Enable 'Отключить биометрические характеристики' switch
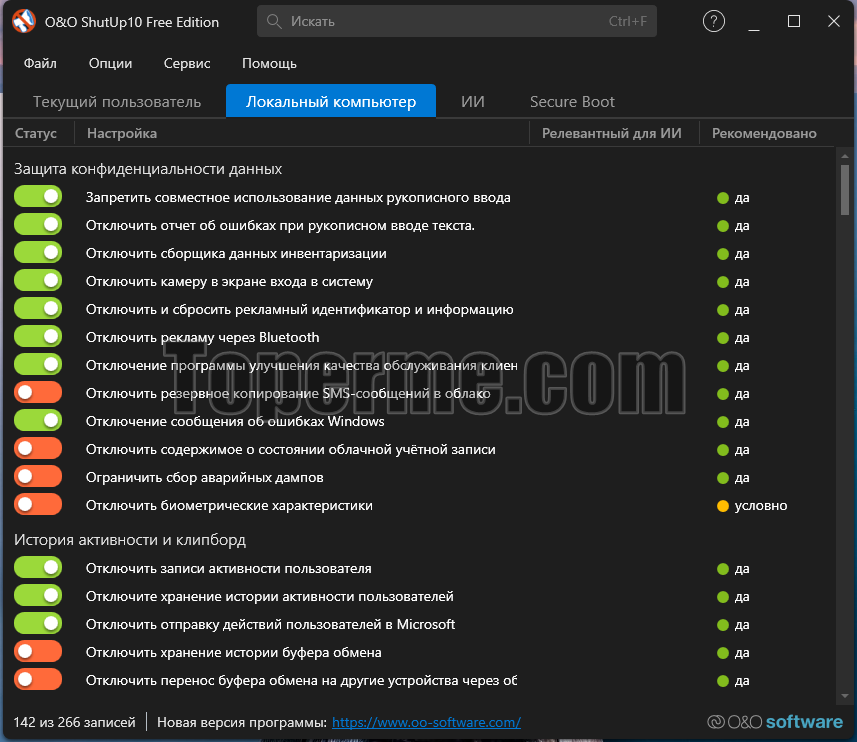This screenshot has height=742, width=857. pos(38,504)
